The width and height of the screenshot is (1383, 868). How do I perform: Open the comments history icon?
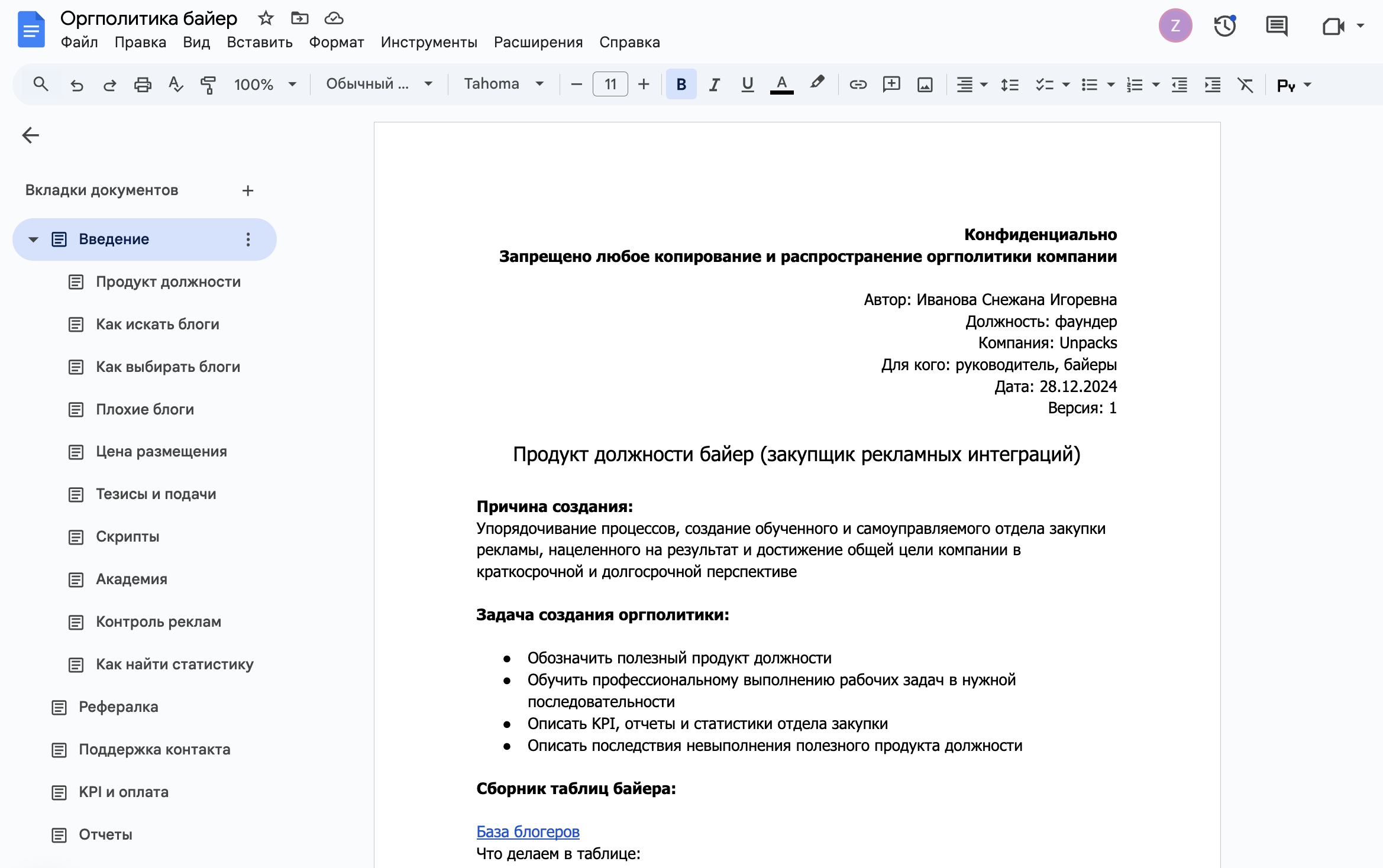[x=1276, y=26]
